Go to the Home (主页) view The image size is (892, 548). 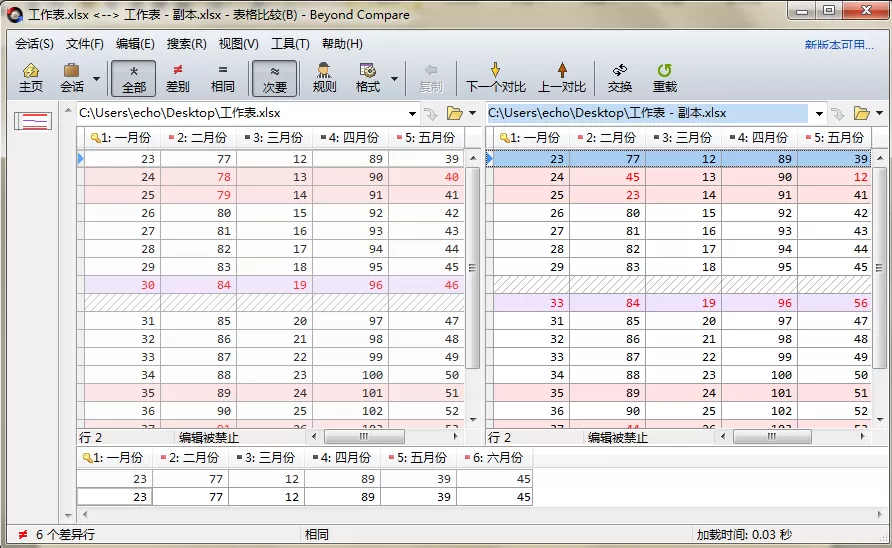[31, 78]
